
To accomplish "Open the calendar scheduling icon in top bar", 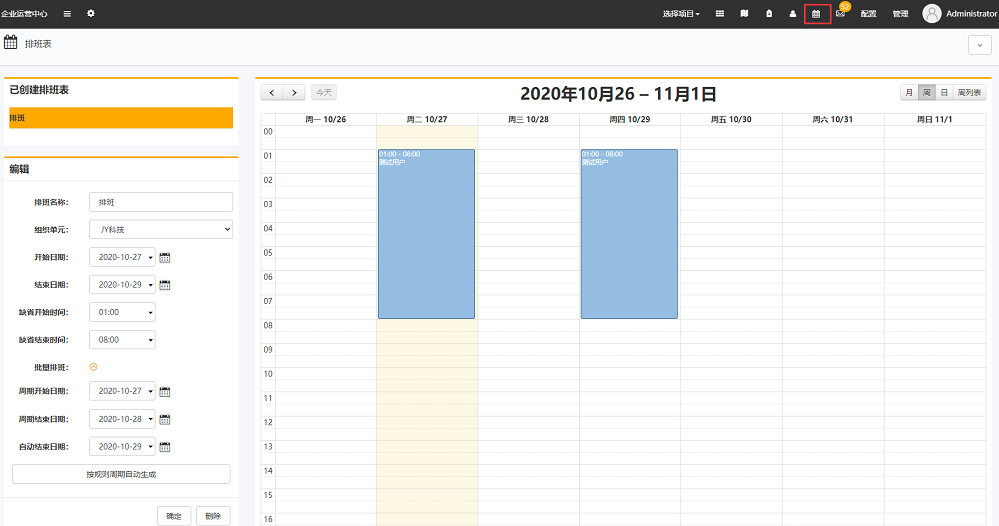I will coord(816,14).
